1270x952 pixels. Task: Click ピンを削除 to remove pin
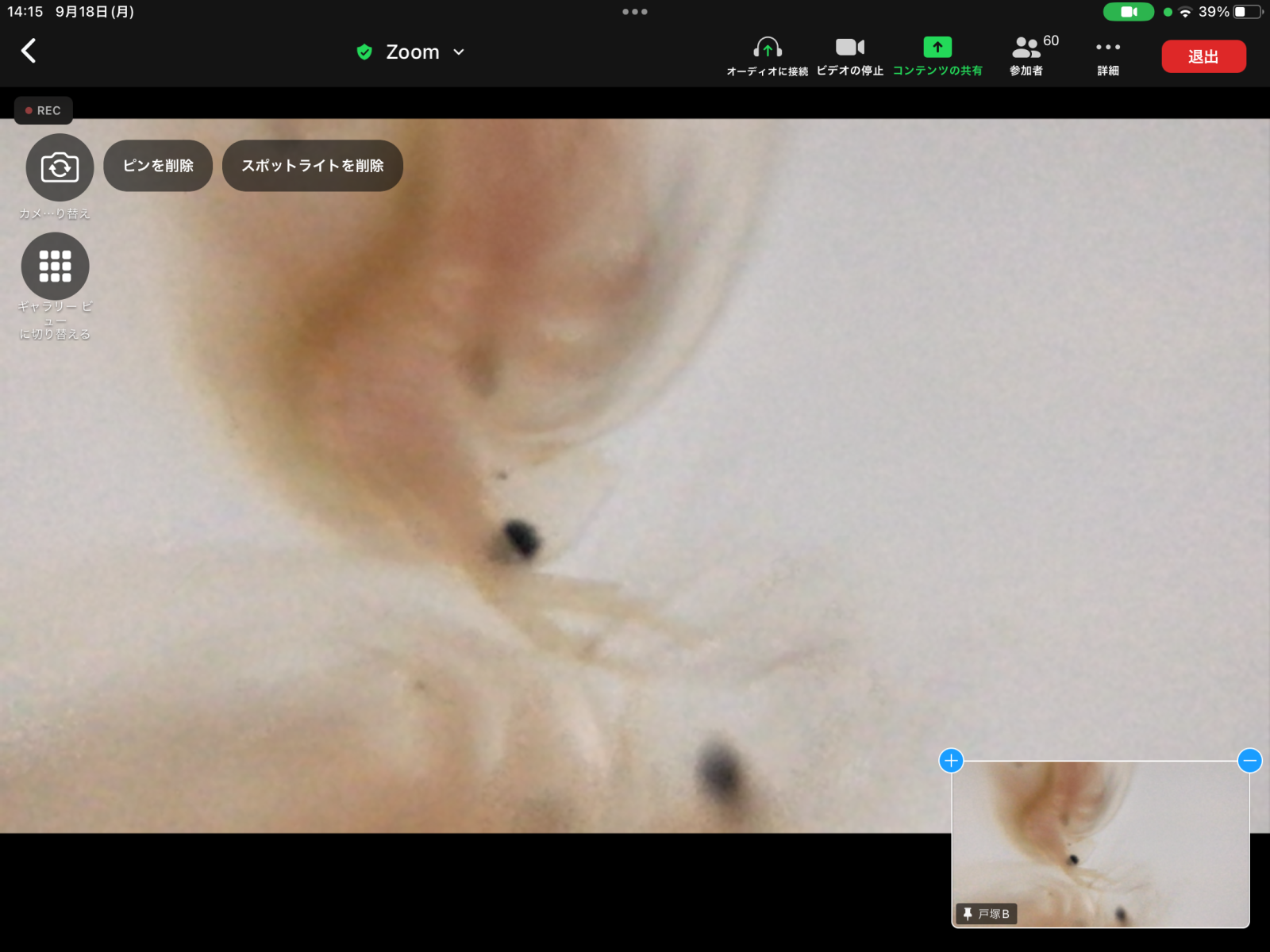(x=158, y=166)
